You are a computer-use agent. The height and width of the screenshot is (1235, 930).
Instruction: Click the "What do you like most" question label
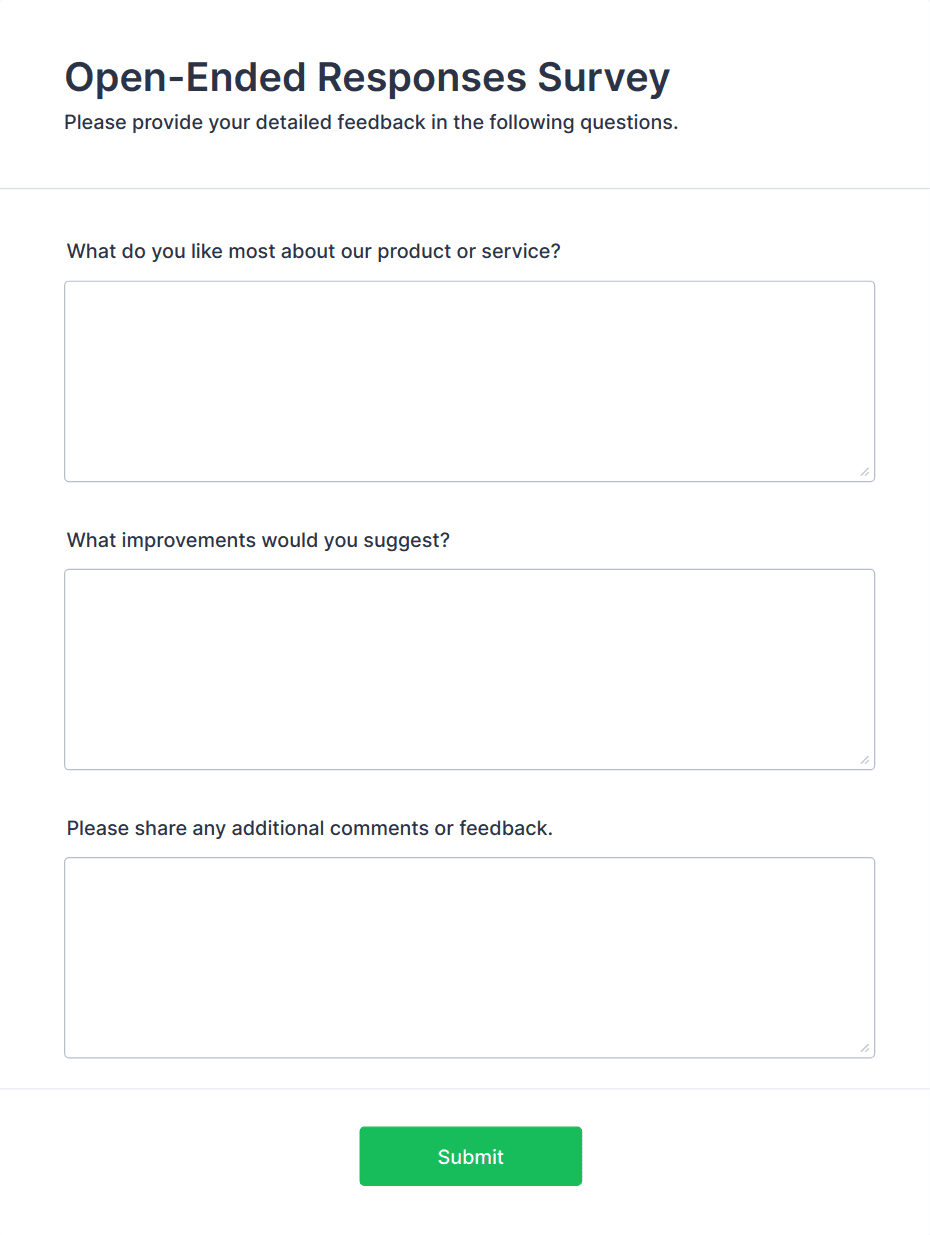(x=313, y=251)
